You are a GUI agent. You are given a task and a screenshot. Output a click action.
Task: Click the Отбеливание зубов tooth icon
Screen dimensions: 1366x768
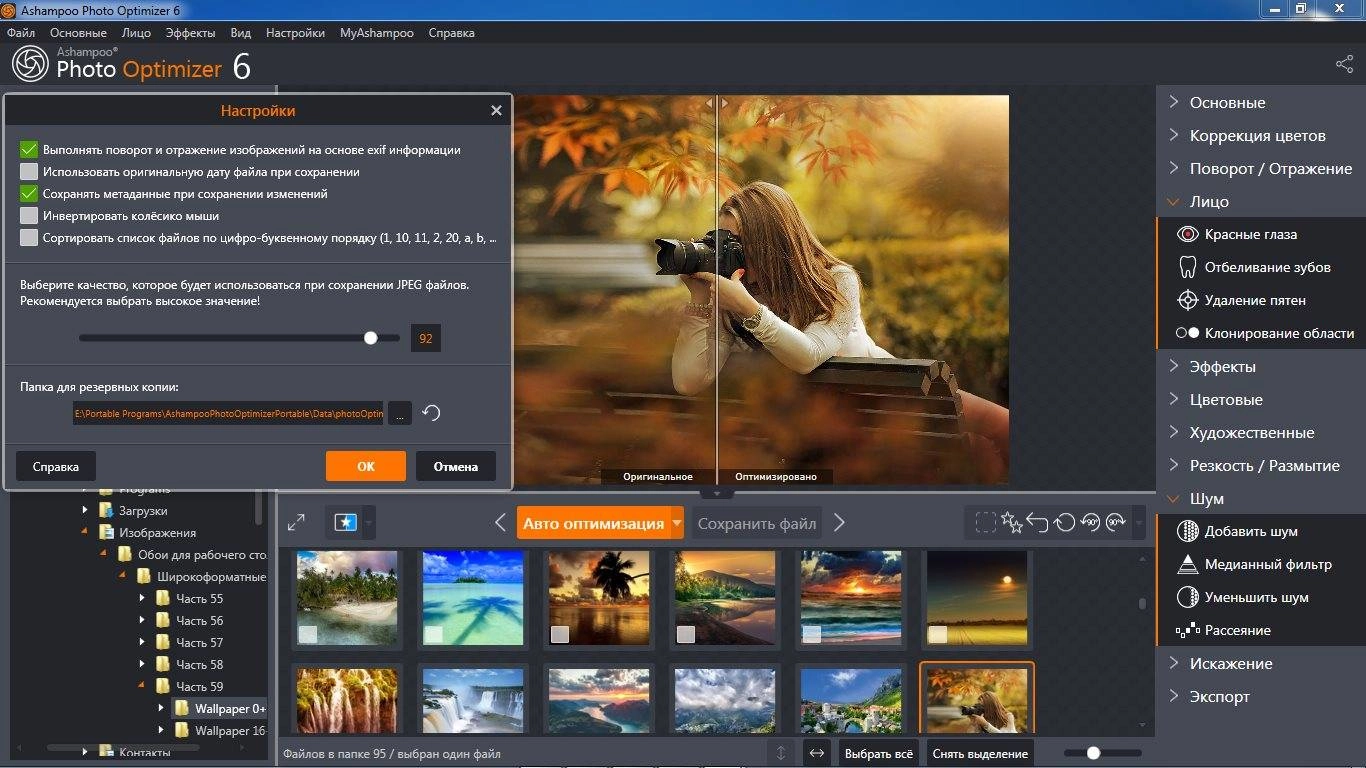click(1187, 267)
